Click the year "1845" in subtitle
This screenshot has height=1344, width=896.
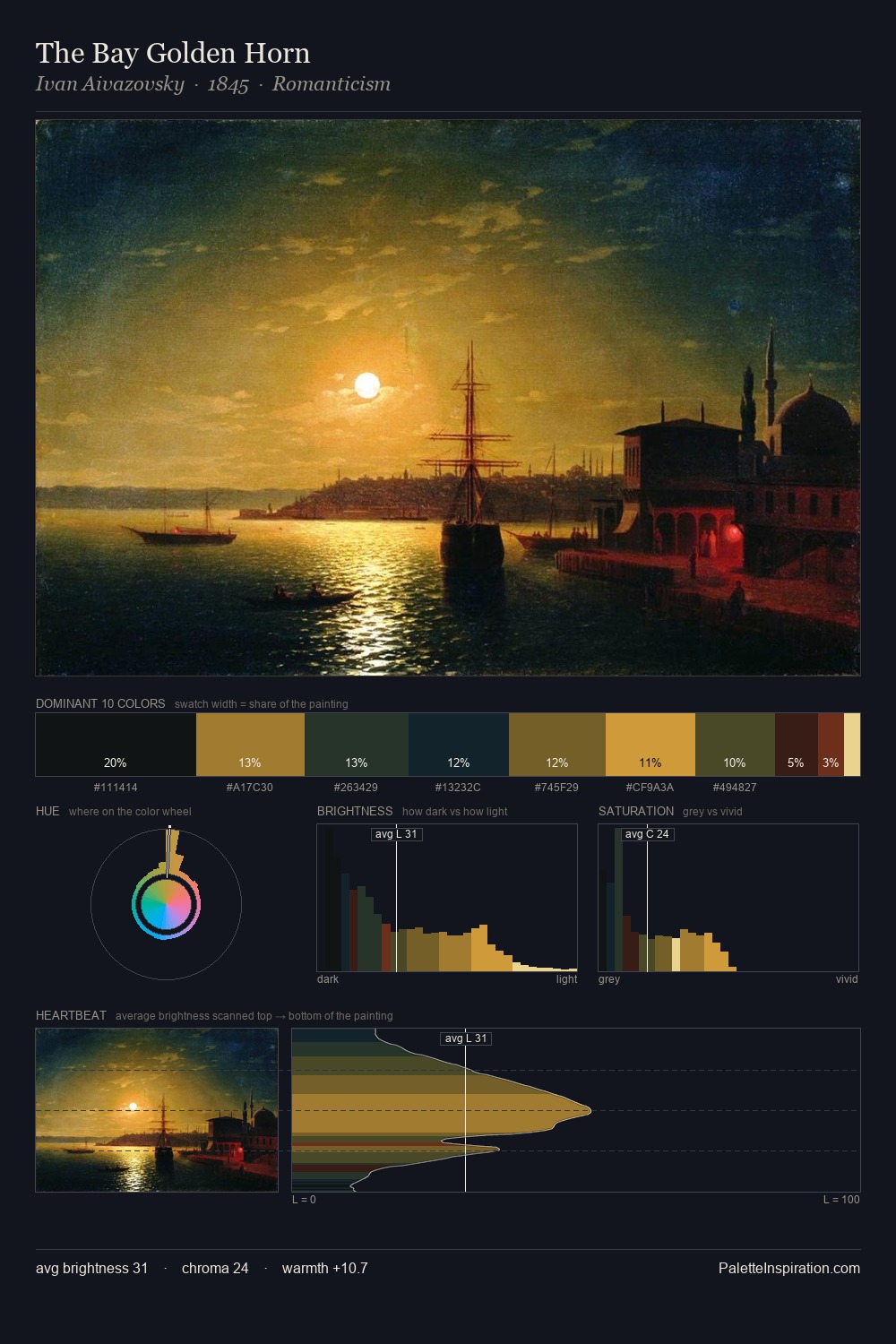[228, 84]
